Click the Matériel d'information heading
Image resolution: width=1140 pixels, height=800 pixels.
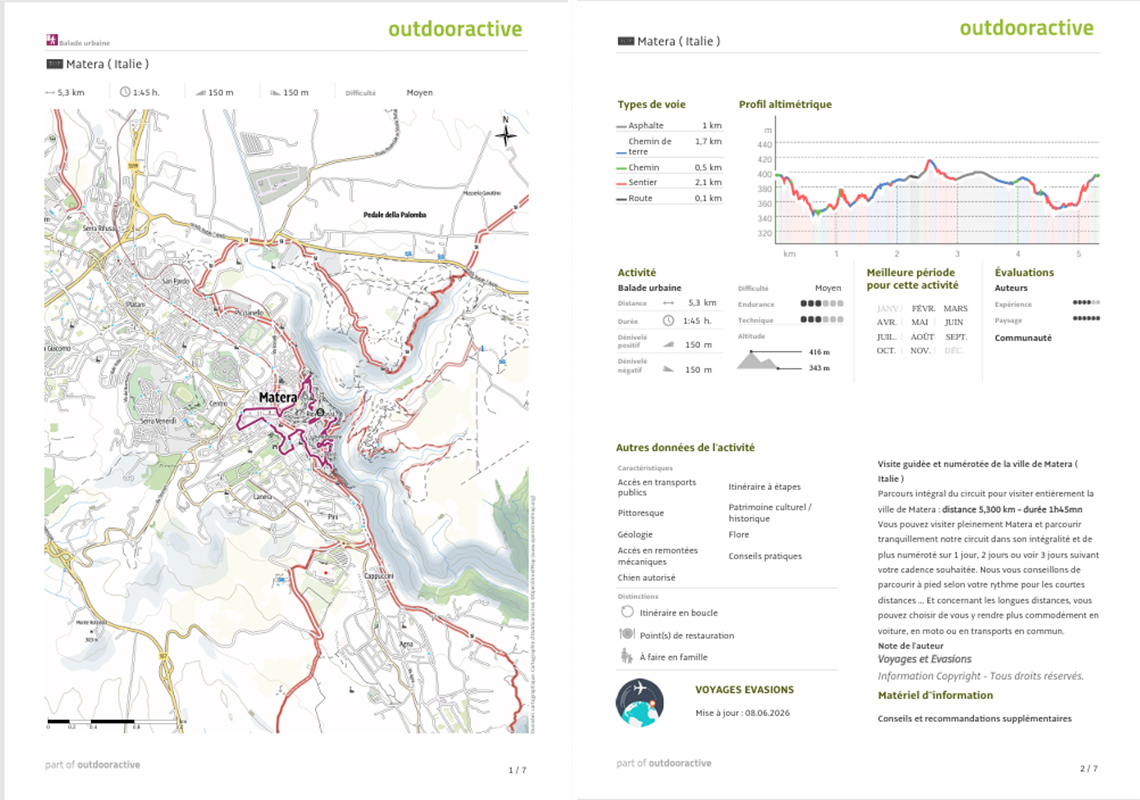coord(935,695)
